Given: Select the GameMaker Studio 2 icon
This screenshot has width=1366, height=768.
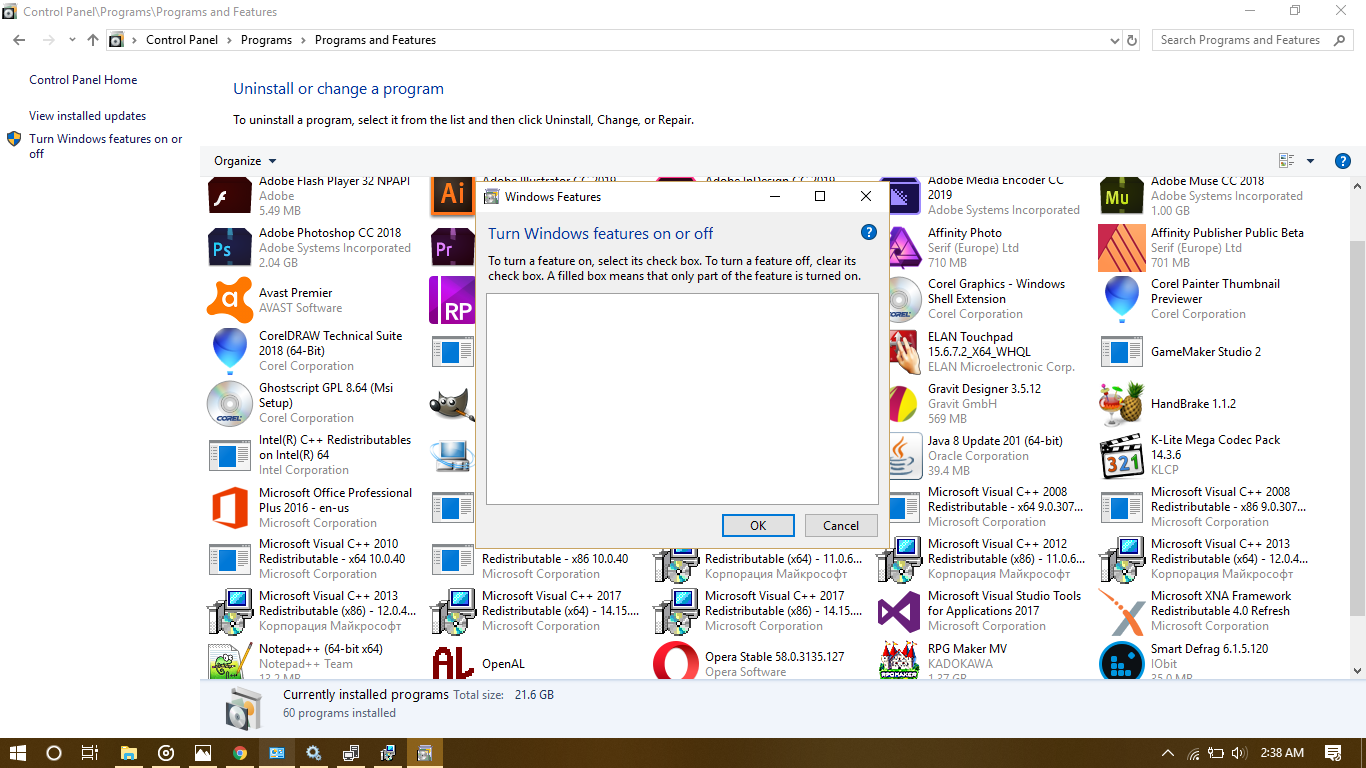Looking at the screenshot, I should coord(1121,352).
